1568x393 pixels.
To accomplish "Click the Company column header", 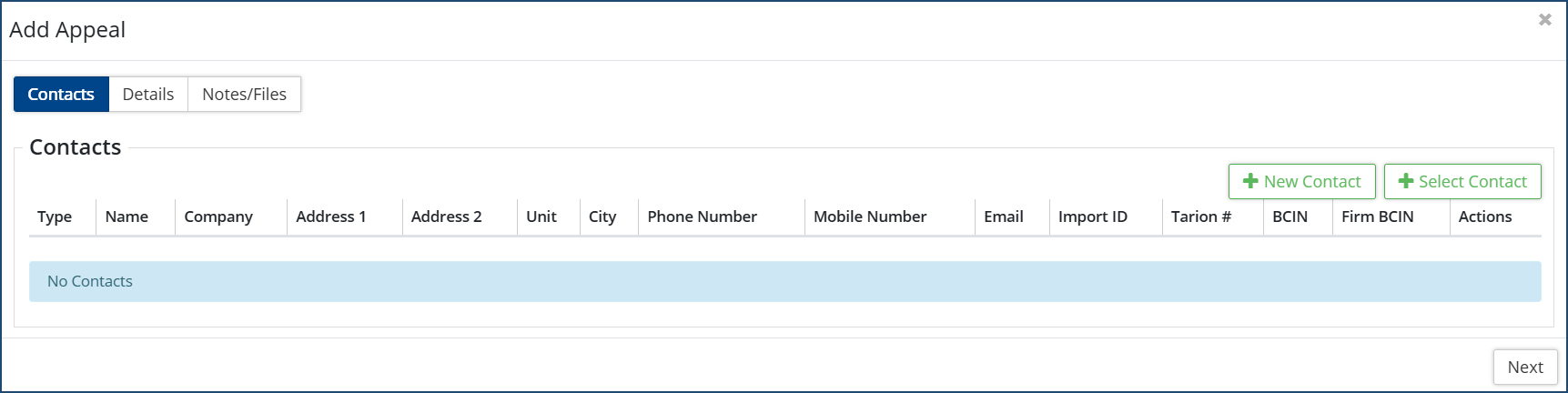I will pos(218,217).
